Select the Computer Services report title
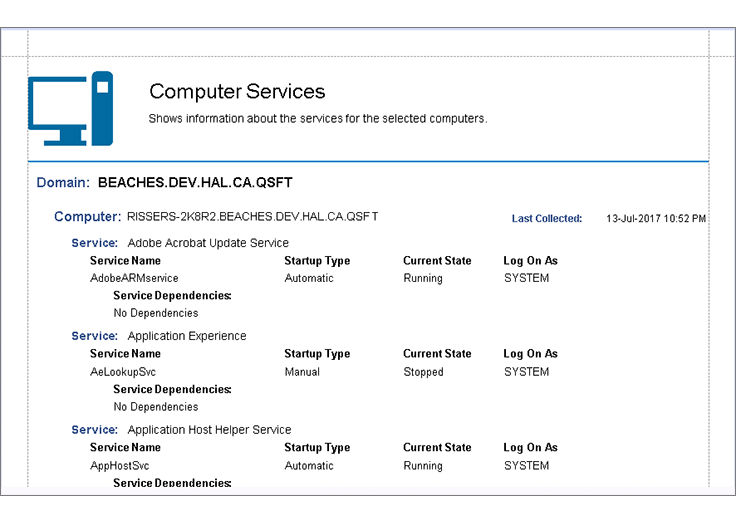 pyautogui.click(x=237, y=92)
